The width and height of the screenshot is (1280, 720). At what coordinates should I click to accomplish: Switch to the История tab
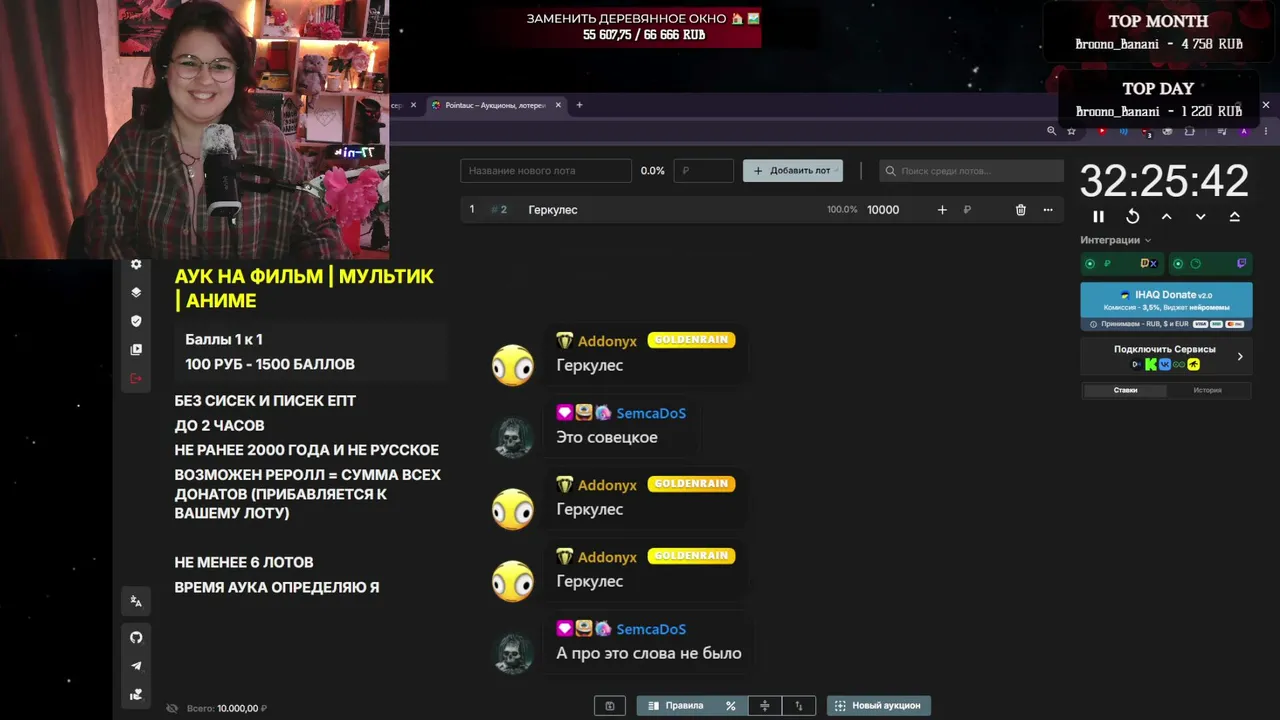coord(1207,390)
